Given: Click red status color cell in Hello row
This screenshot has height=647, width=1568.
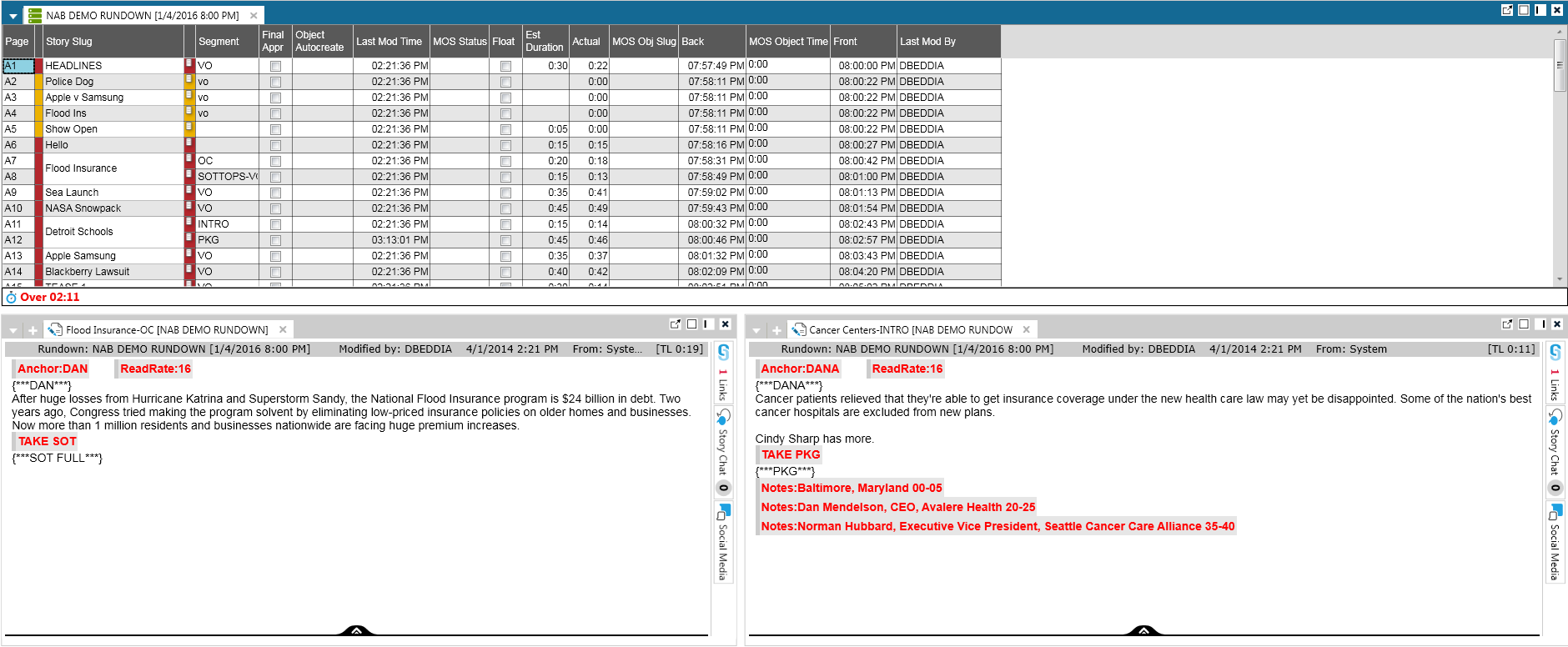Looking at the screenshot, I should (x=38, y=145).
